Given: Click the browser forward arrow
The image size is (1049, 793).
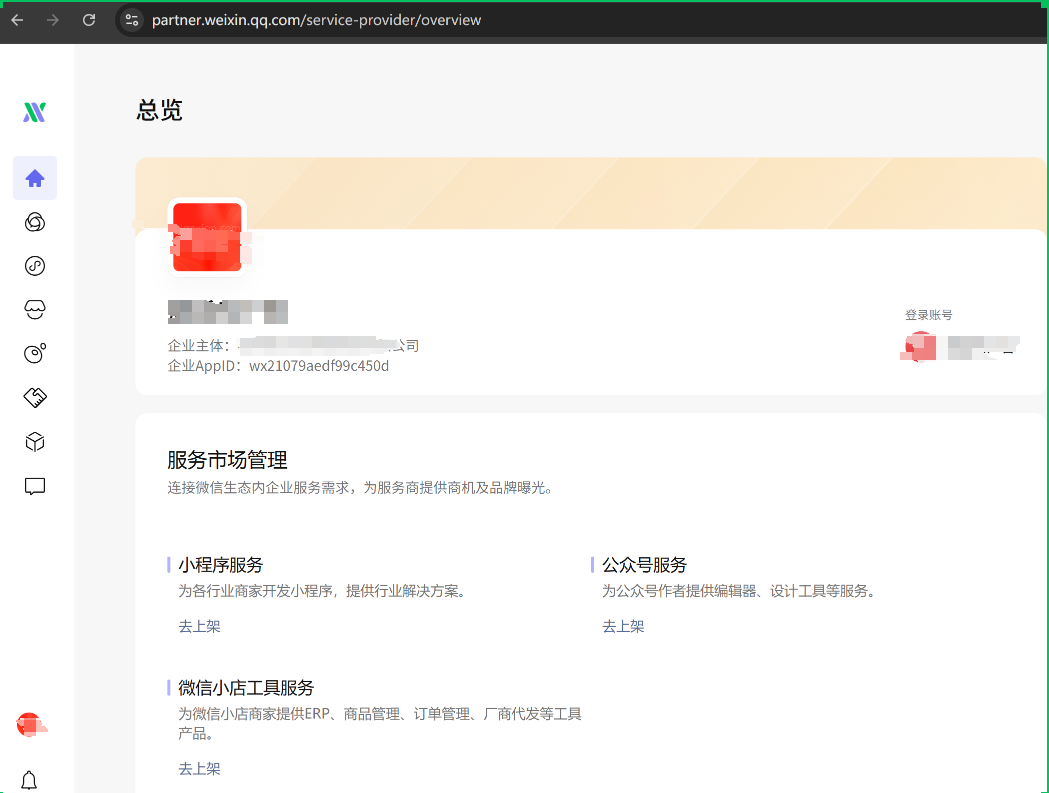Looking at the screenshot, I should click(x=53, y=20).
